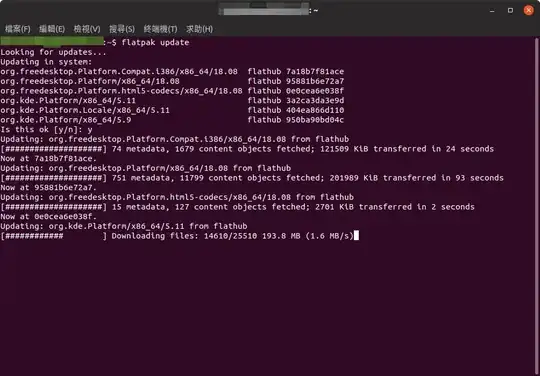The width and height of the screenshot is (540, 376).
Task: Open the 檔案(F) menu
Action: click(x=18, y=29)
